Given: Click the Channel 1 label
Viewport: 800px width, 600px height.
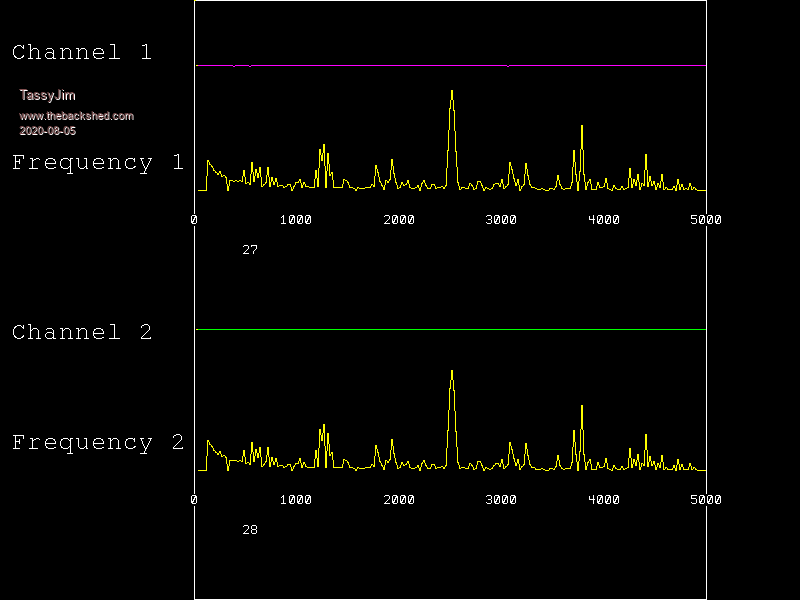Looking at the screenshot, I should click(x=82, y=53).
